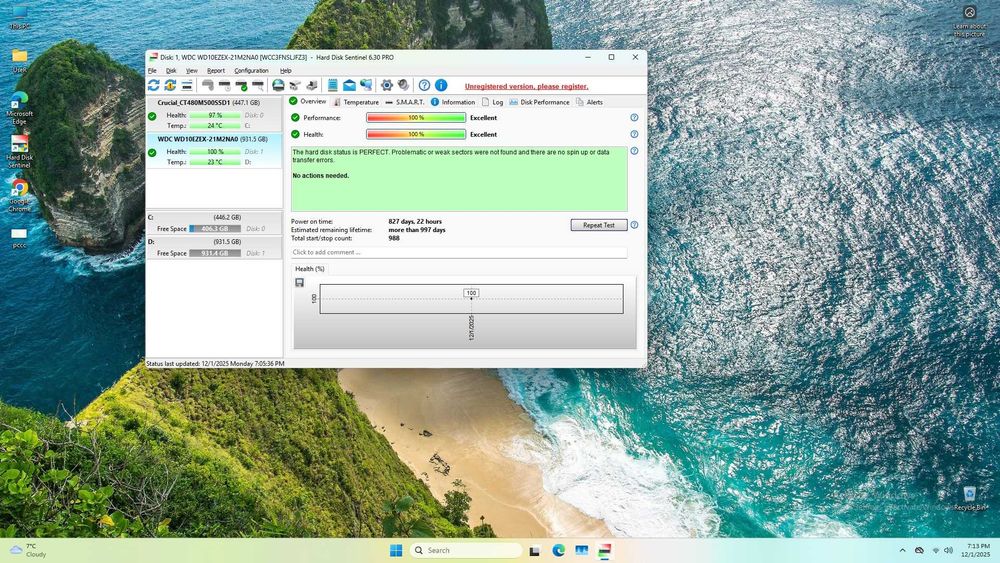This screenshot has width=1000, height=563.
Task: Switch to the Temperature tab
Action: 356,102
